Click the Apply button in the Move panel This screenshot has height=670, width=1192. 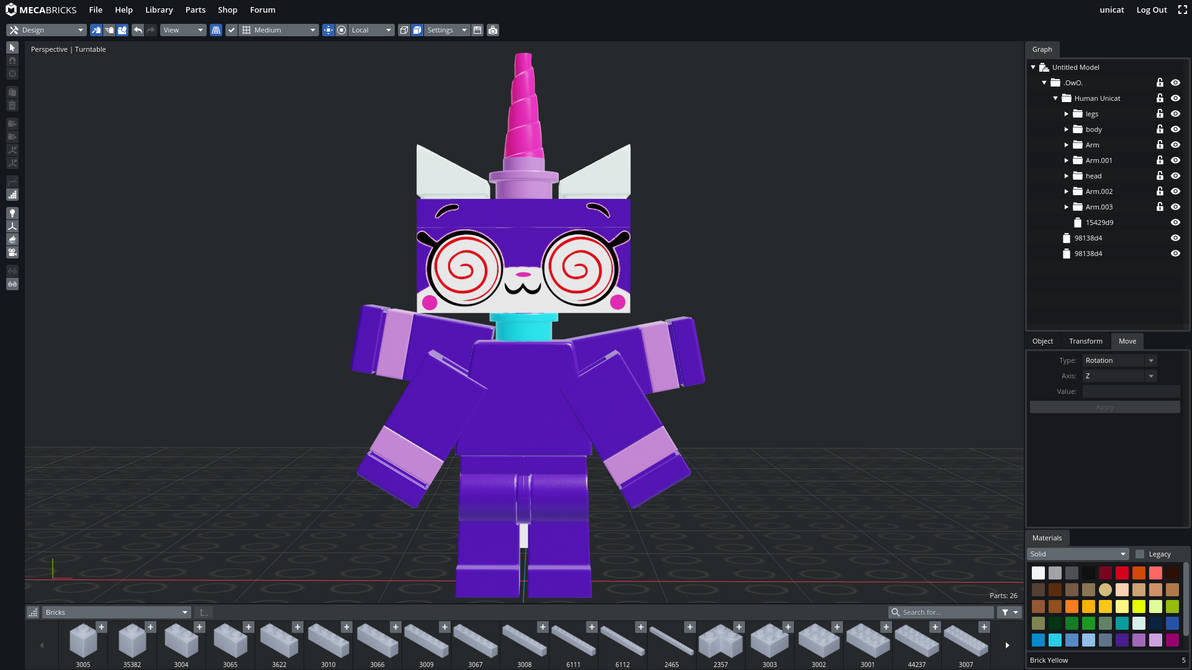(x=1104, y=406)
